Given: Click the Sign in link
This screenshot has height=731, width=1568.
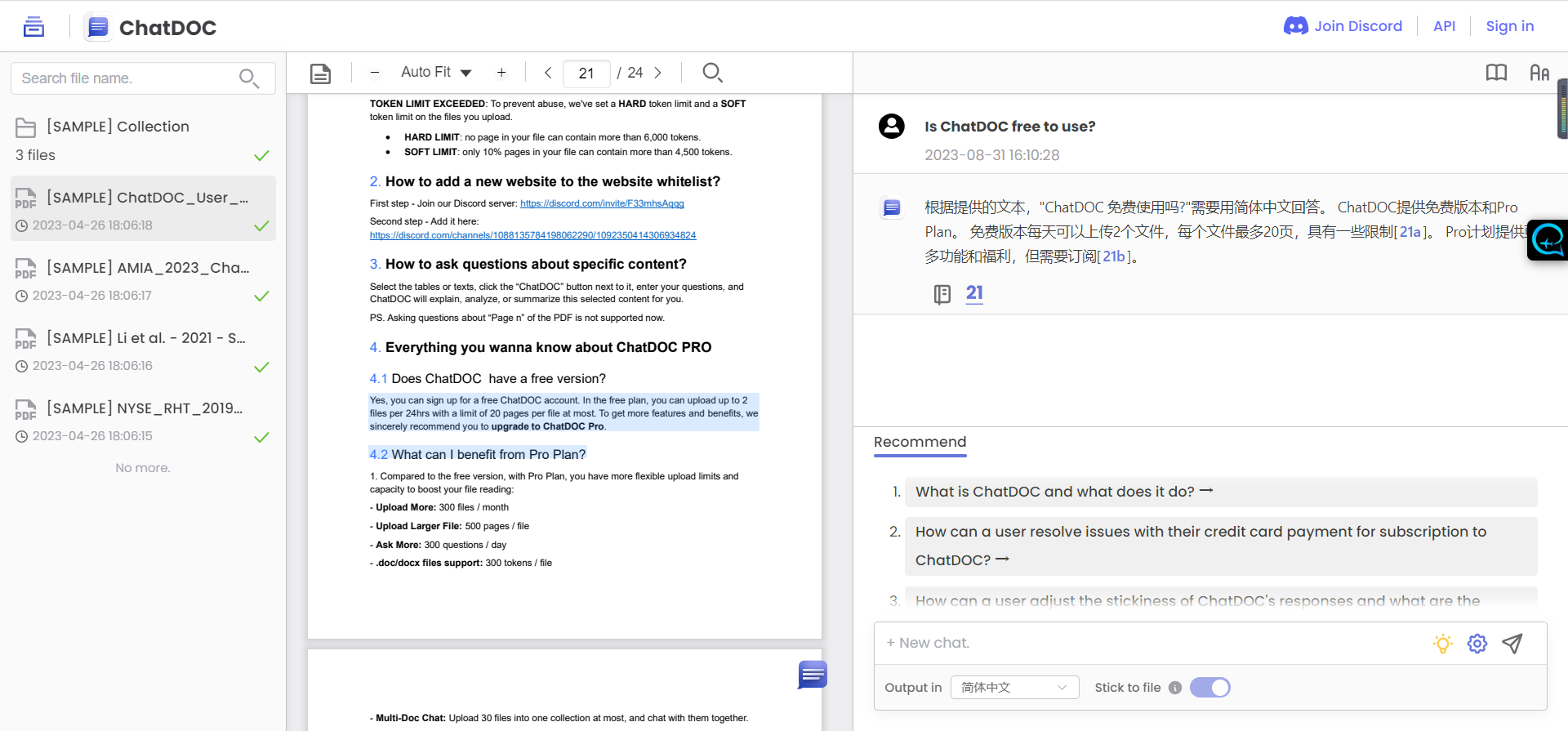Looking at the screenshot, I should [x=1509, y=26].
